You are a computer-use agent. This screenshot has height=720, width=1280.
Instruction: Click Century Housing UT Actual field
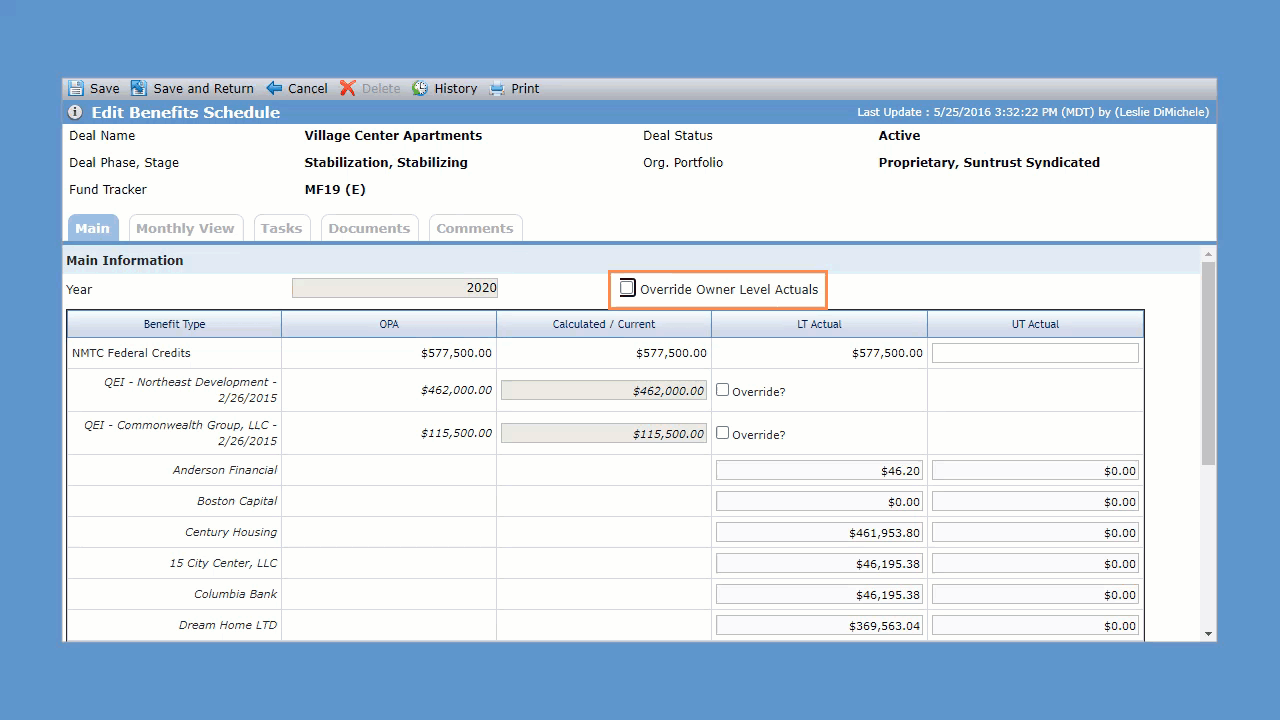(1035, 533)
